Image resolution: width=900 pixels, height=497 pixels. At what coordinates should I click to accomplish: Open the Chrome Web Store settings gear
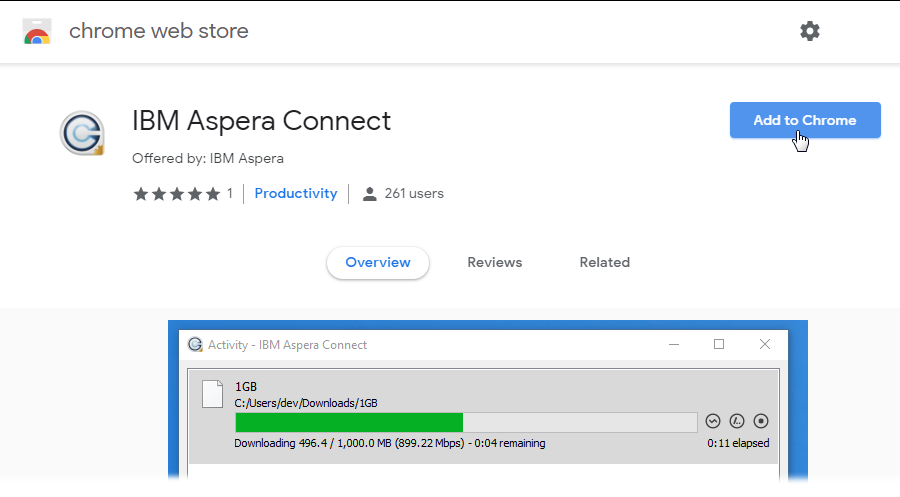tap(809, 31)
